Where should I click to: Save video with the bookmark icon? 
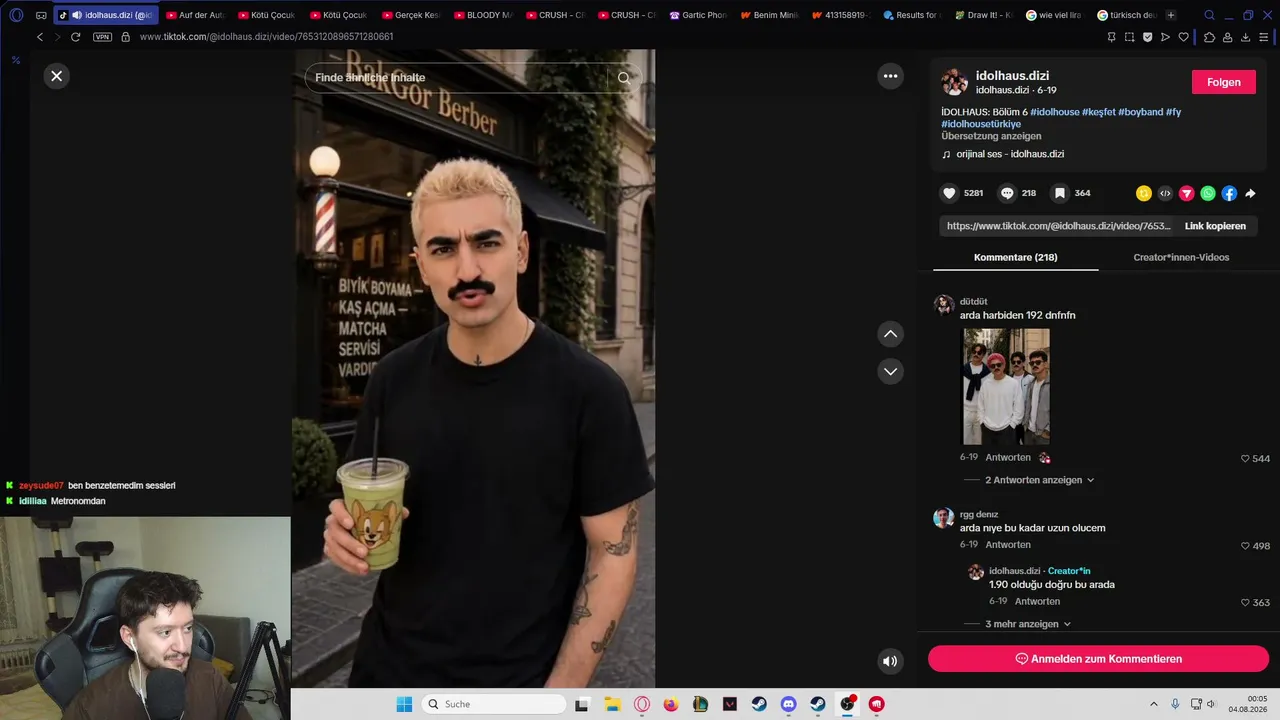pos(1060,193)
